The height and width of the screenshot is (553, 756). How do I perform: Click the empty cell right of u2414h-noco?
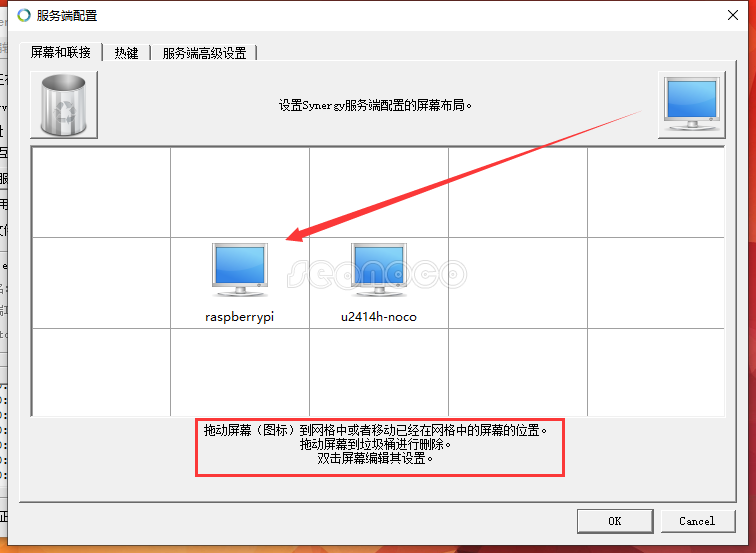(x=517, y=282)
